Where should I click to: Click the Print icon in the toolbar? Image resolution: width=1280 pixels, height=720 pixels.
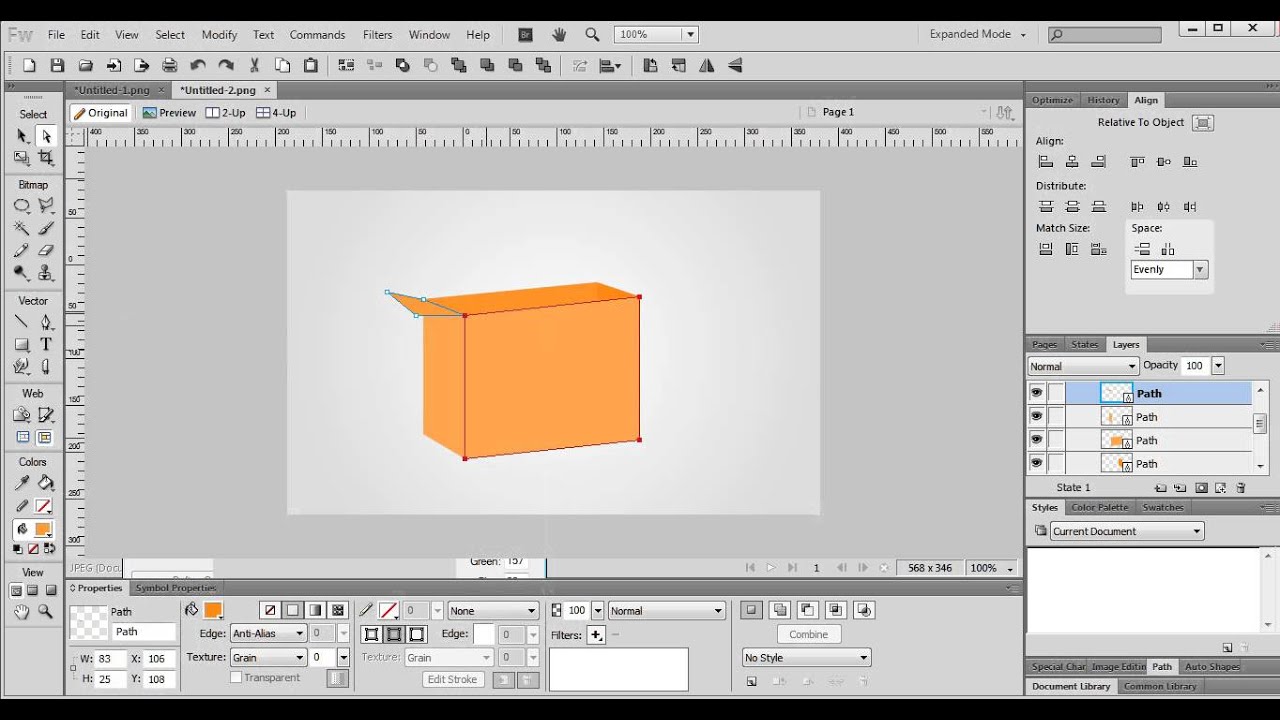[170, 66]
